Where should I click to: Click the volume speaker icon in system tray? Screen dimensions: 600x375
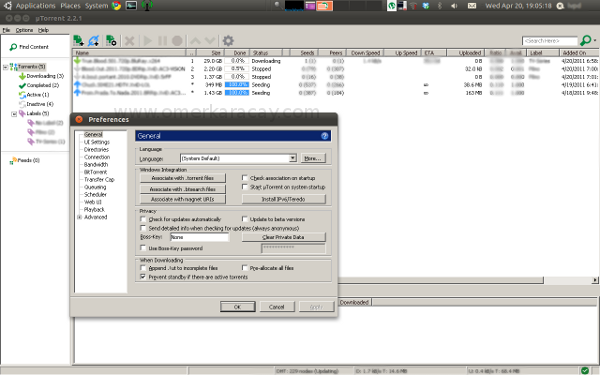coord(454,6)
